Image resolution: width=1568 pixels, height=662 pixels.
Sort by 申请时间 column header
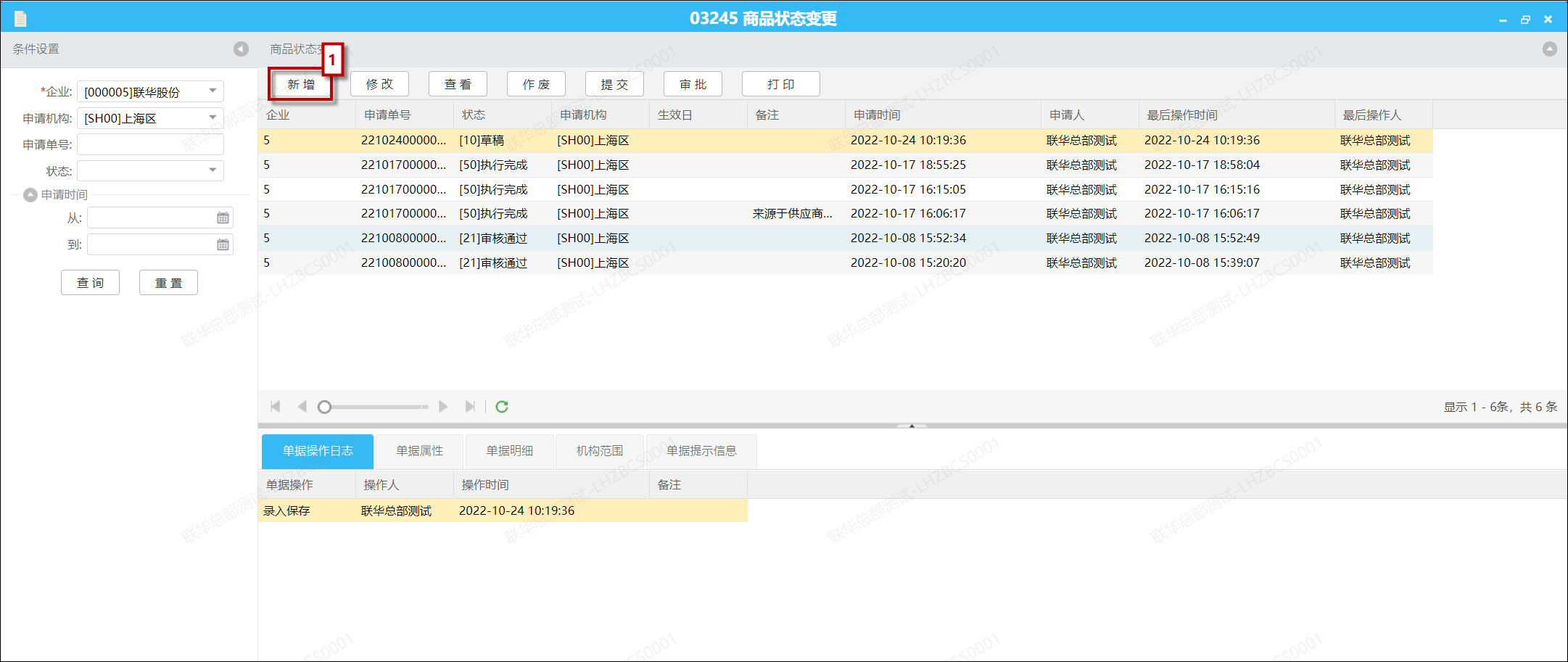(x=944, y=115)
